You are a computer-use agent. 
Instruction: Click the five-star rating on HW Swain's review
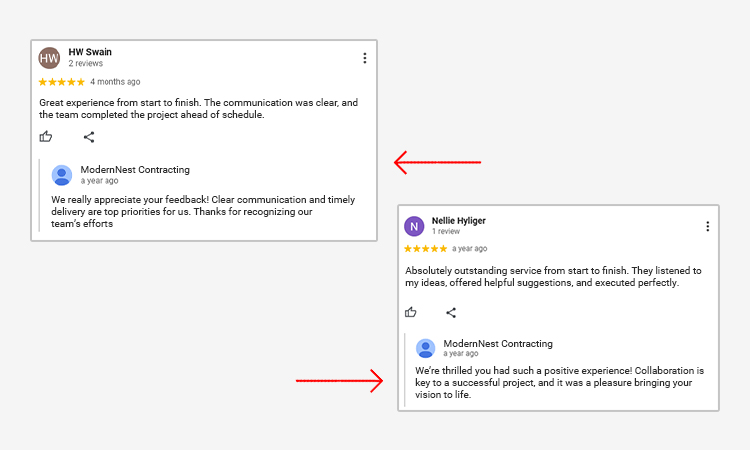tap(62, 82)
